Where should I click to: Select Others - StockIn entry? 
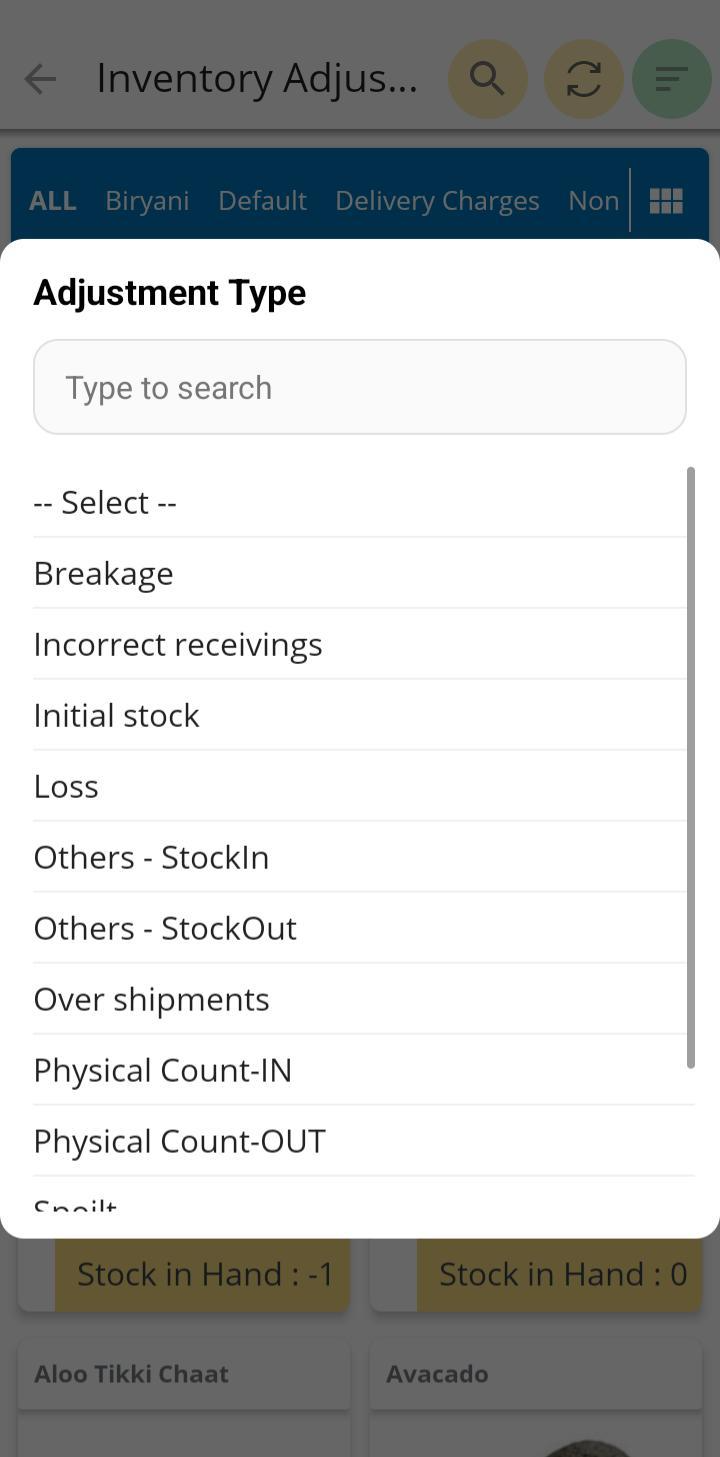pos(151,858)
